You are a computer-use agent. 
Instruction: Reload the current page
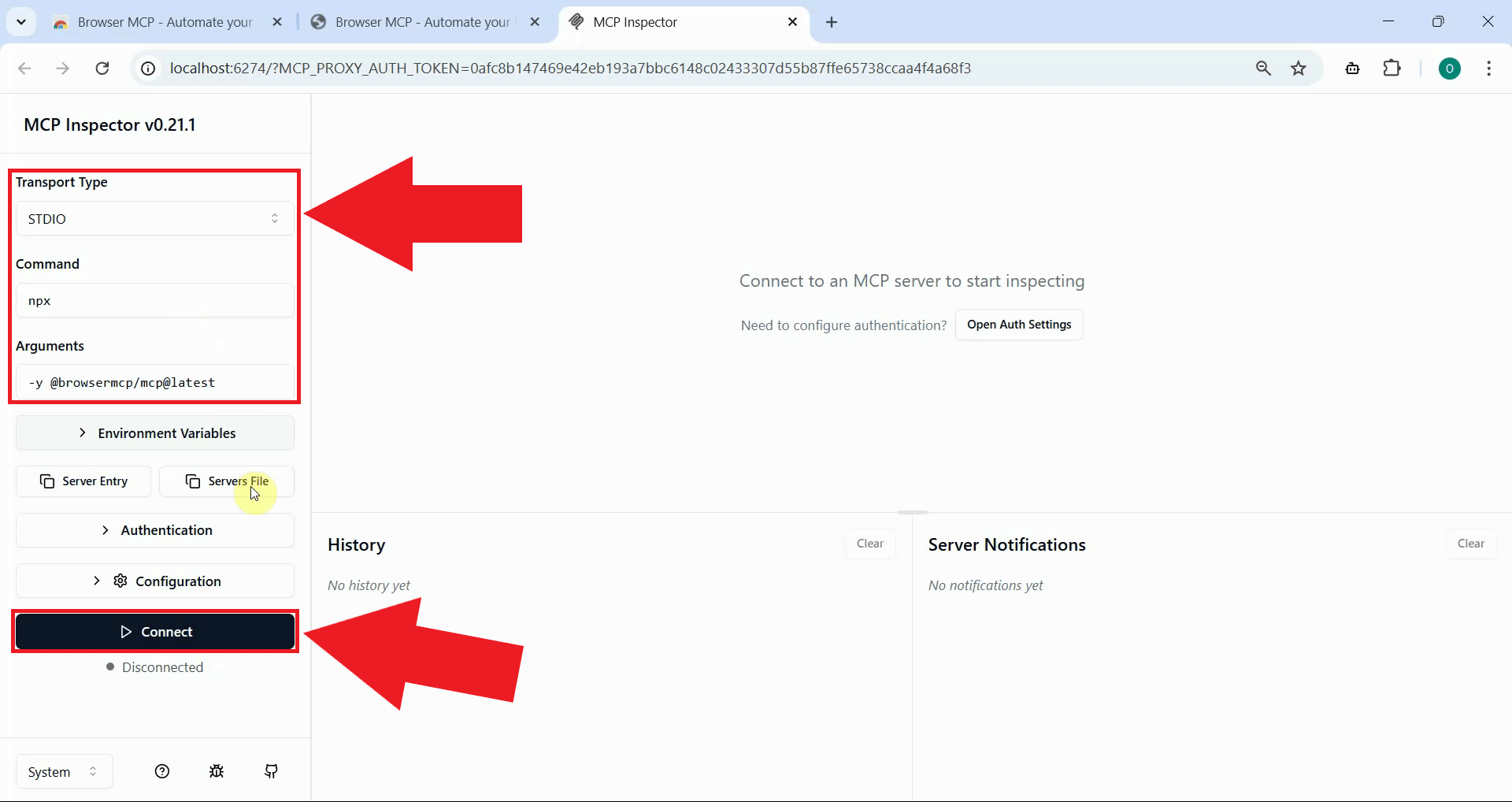[x=102, y=69]
